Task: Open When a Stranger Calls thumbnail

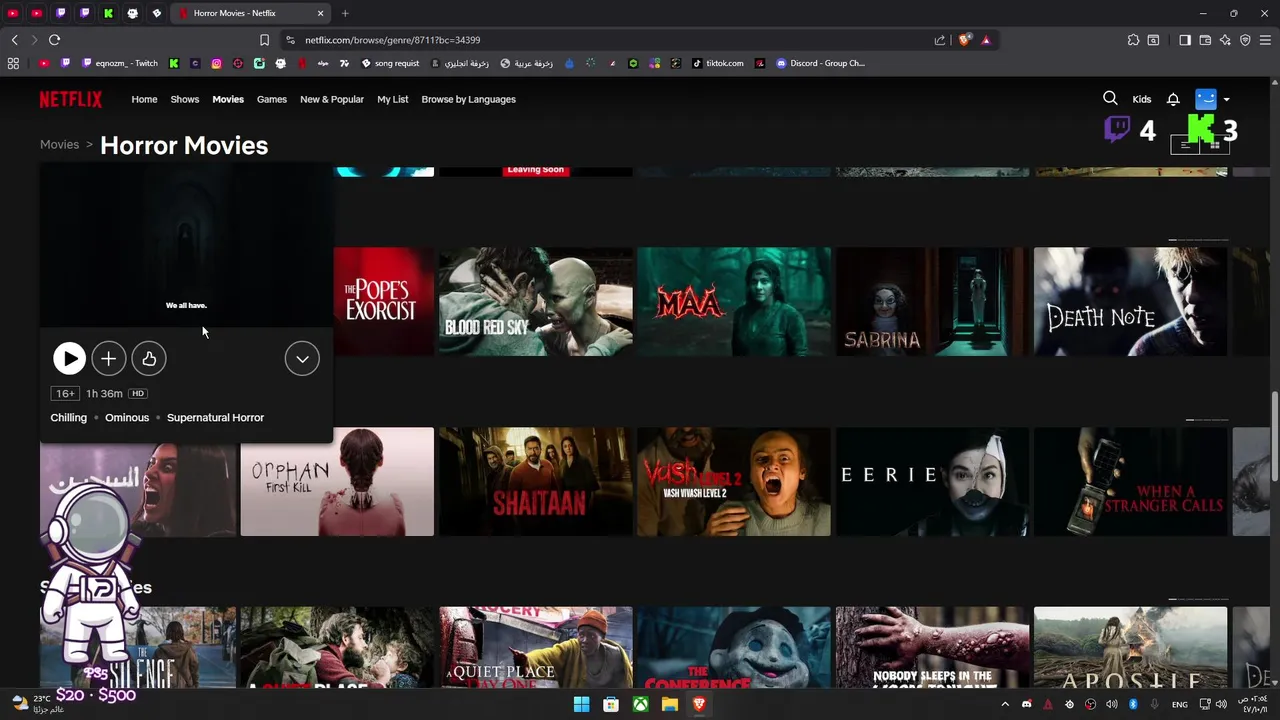Action: tap(1130, 481)
